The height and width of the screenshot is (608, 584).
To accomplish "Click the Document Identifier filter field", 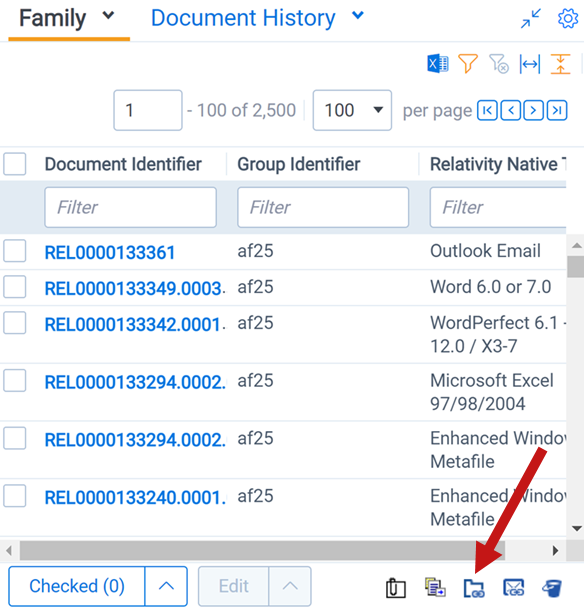I will coord(130,207).
